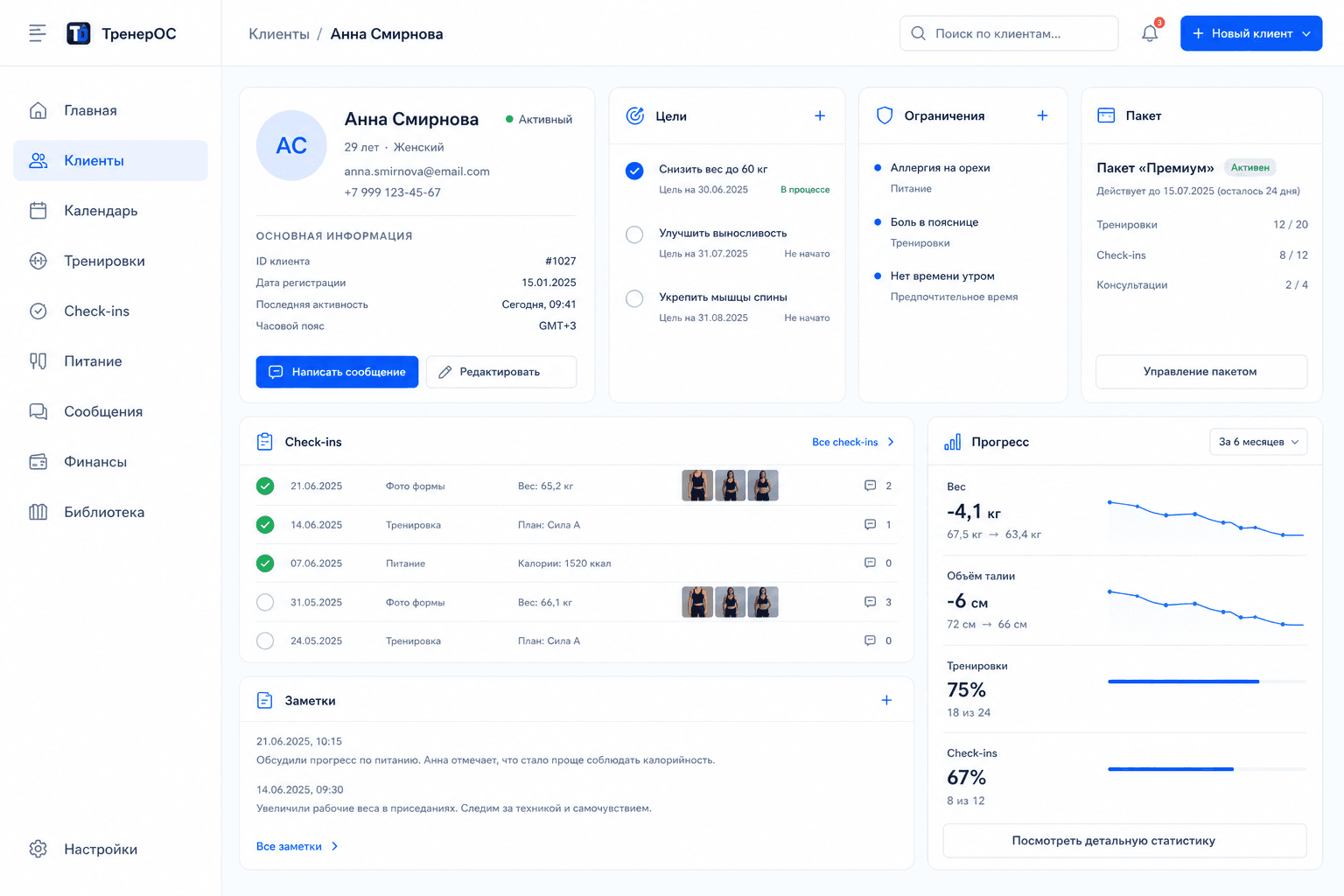Viewport: 1344px width, 896px height.
Task: Click client ID value #1027
Action: 560,261
